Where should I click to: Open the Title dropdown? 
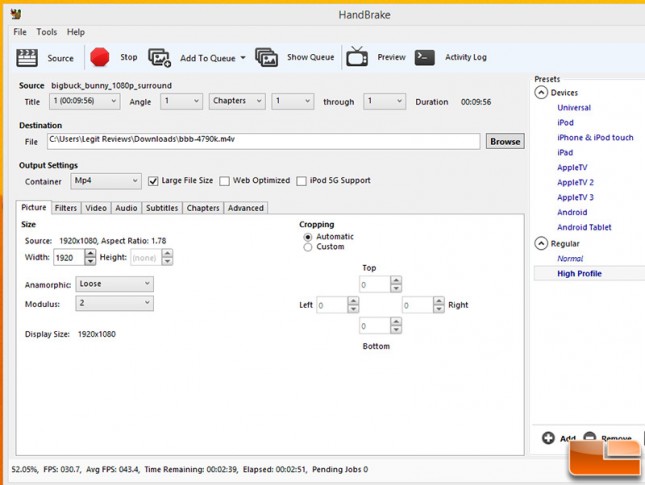(85, 101)
